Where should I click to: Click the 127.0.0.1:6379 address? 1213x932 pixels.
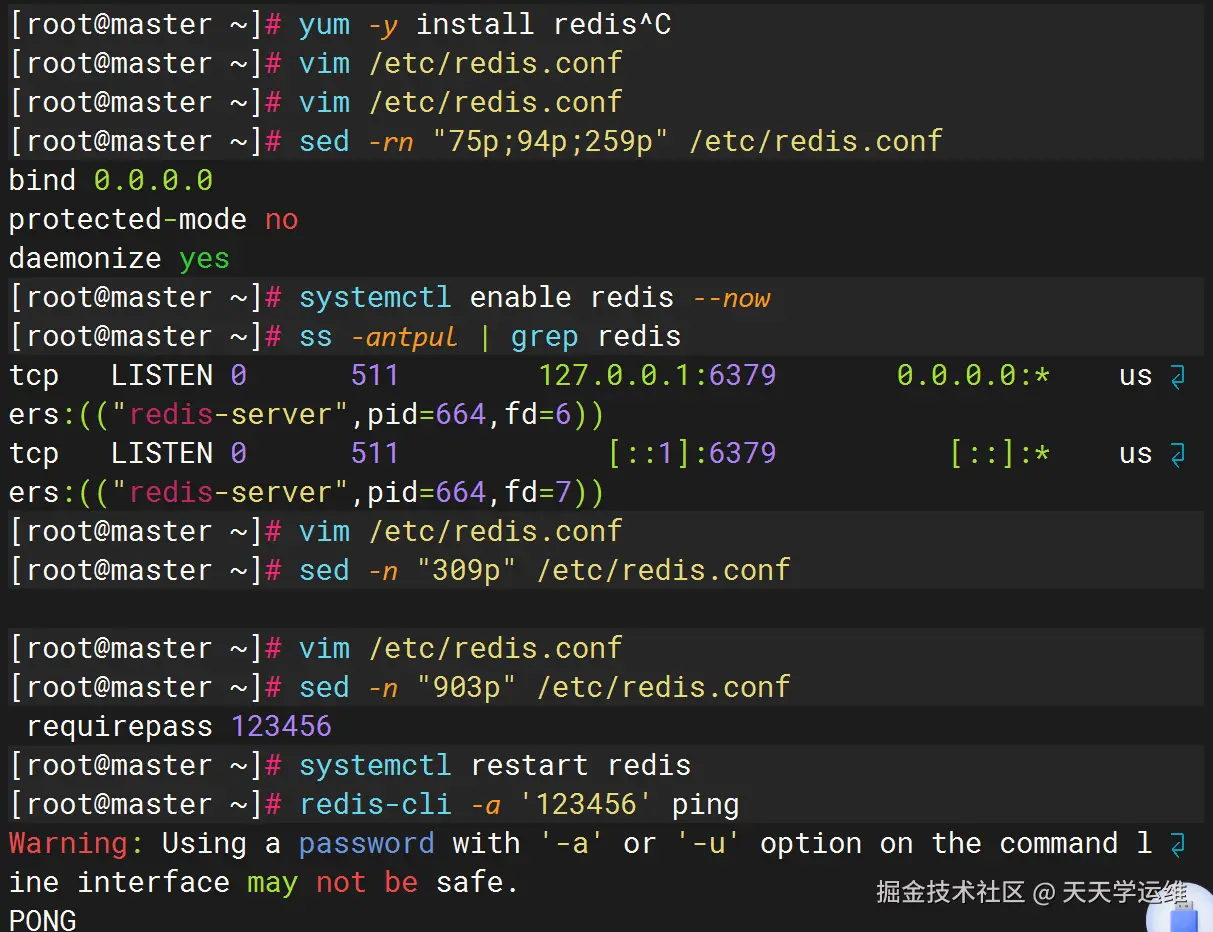657,376
